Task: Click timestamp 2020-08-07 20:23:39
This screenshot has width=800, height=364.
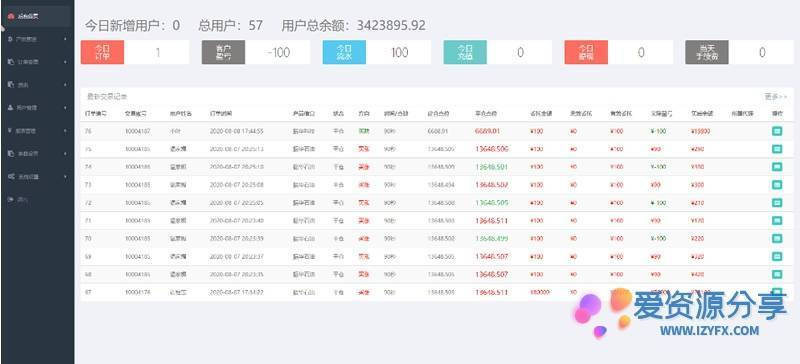Action: 236,238
